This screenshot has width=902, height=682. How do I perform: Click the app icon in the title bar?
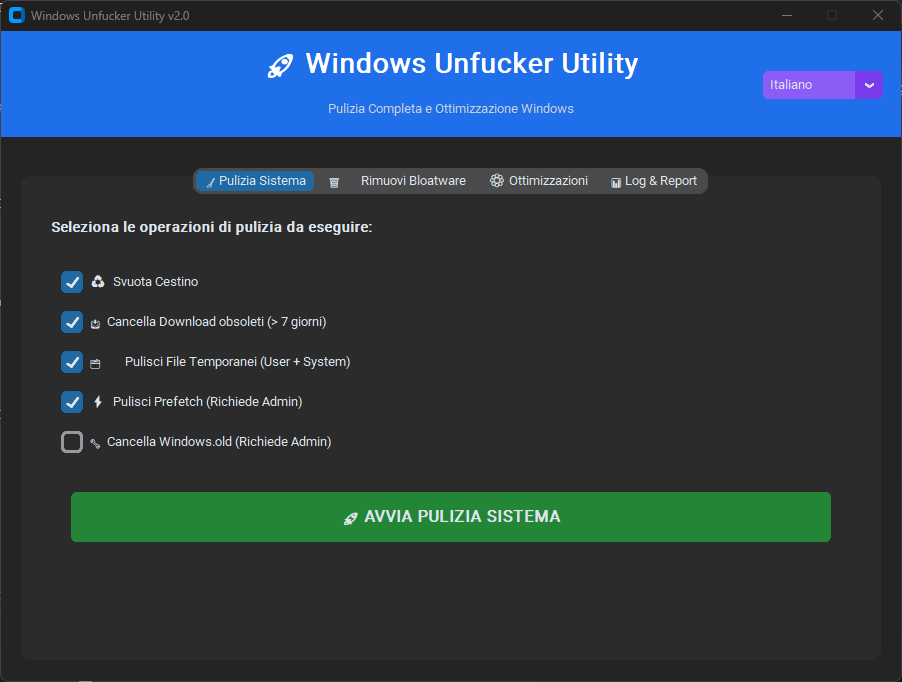pyautogui.click(x=17, y=16)
